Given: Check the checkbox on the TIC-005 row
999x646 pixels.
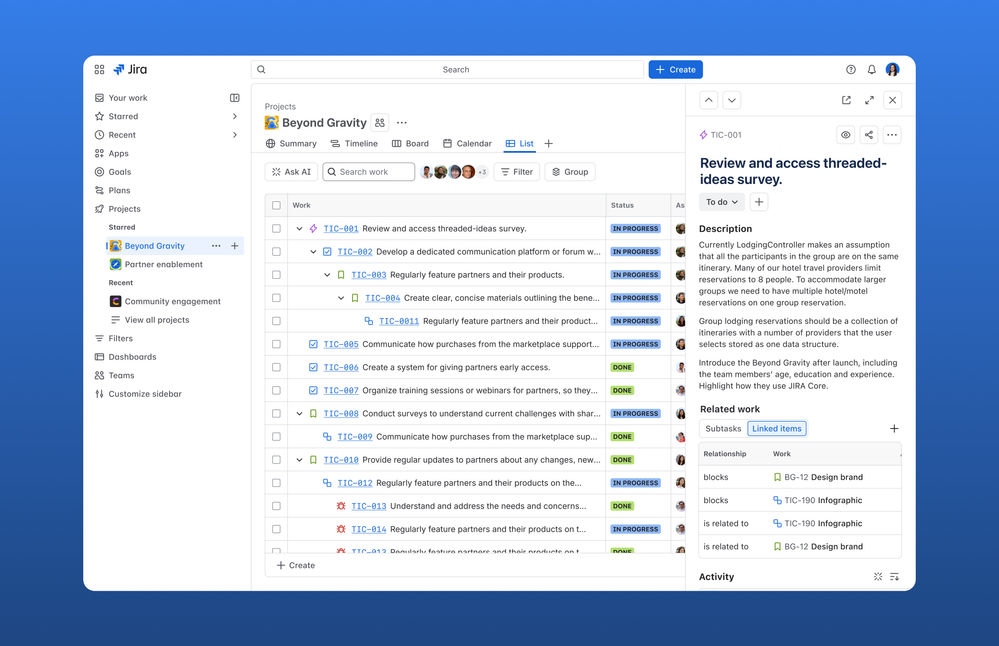Looking at the screenshot, I should point(277,344).
